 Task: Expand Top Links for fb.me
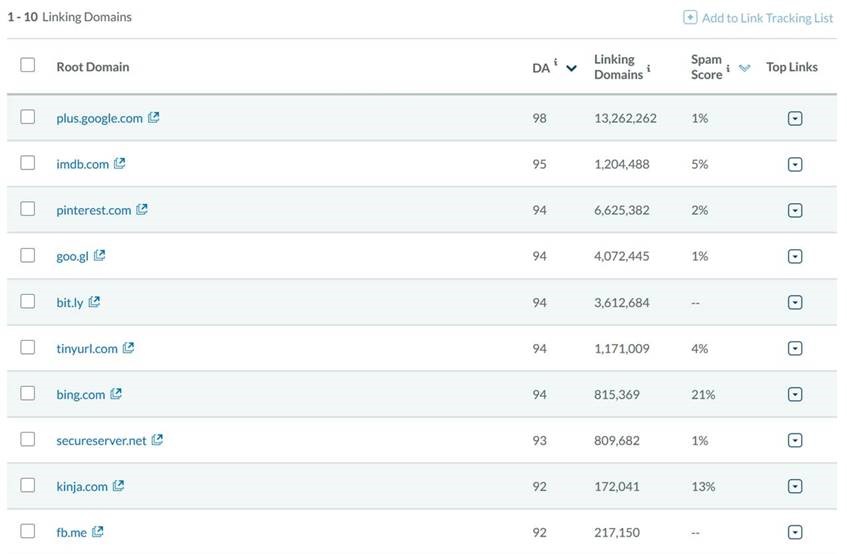tap(795, 532)
